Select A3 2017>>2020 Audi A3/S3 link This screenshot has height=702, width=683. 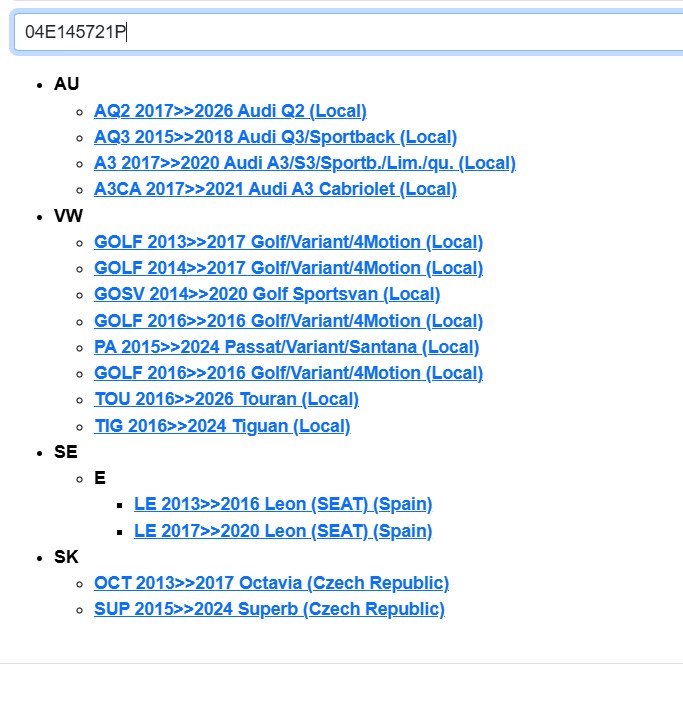click(x=304, y=163)
